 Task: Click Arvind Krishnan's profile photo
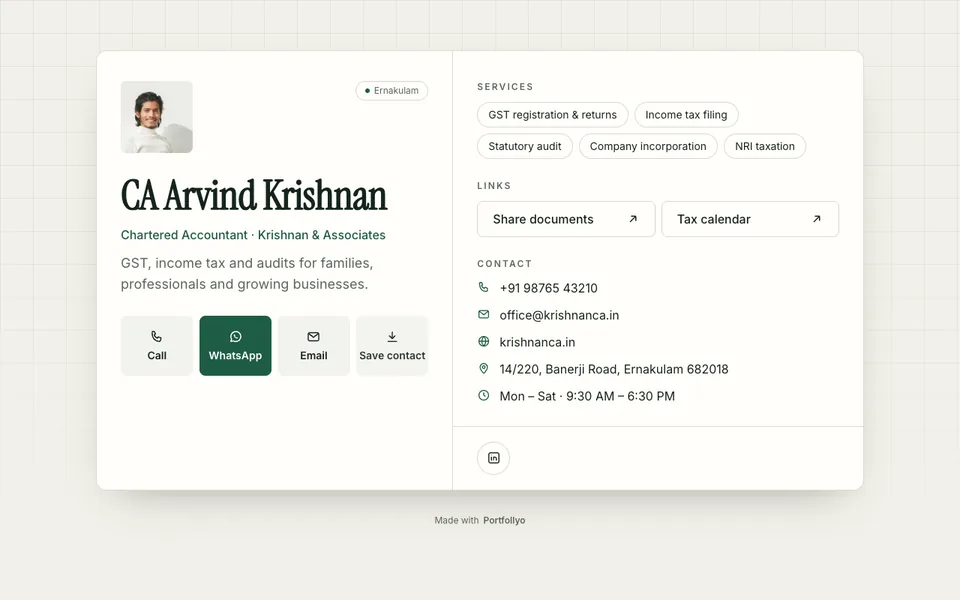[x=157, y=117]
